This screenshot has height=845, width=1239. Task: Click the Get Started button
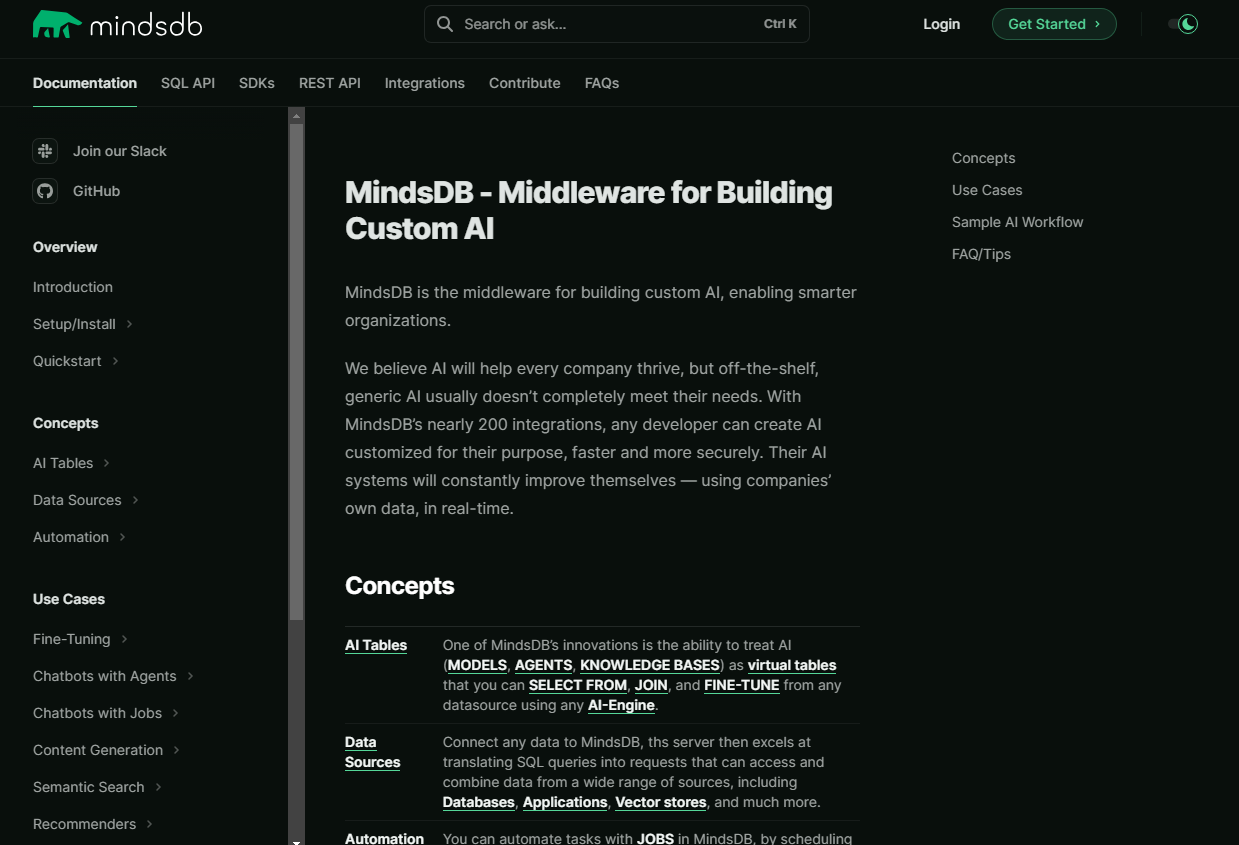coord(1054,24)
